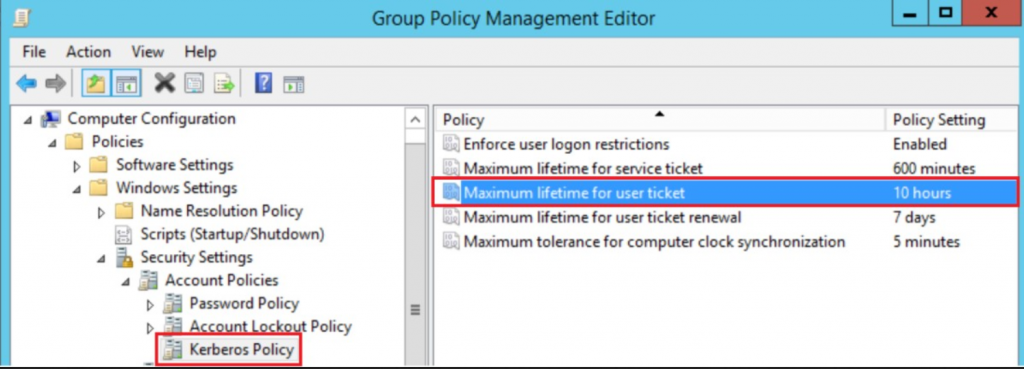The width and height of the screenshot is (1024, 369).
Task: Click the Software Settings folder icon
Action: (99, 165)
